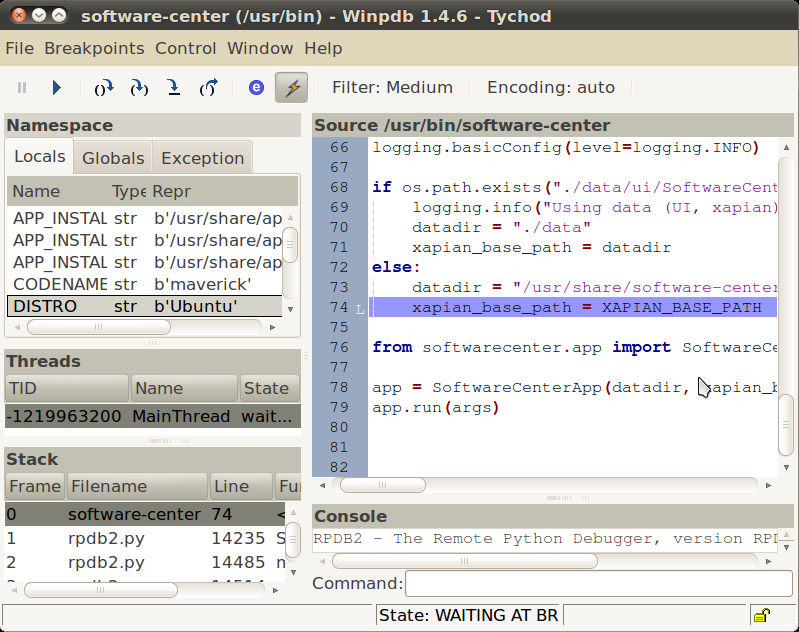
Task: Toggle the lightning Trap exceptions button
Action: [x=292, y=88]
